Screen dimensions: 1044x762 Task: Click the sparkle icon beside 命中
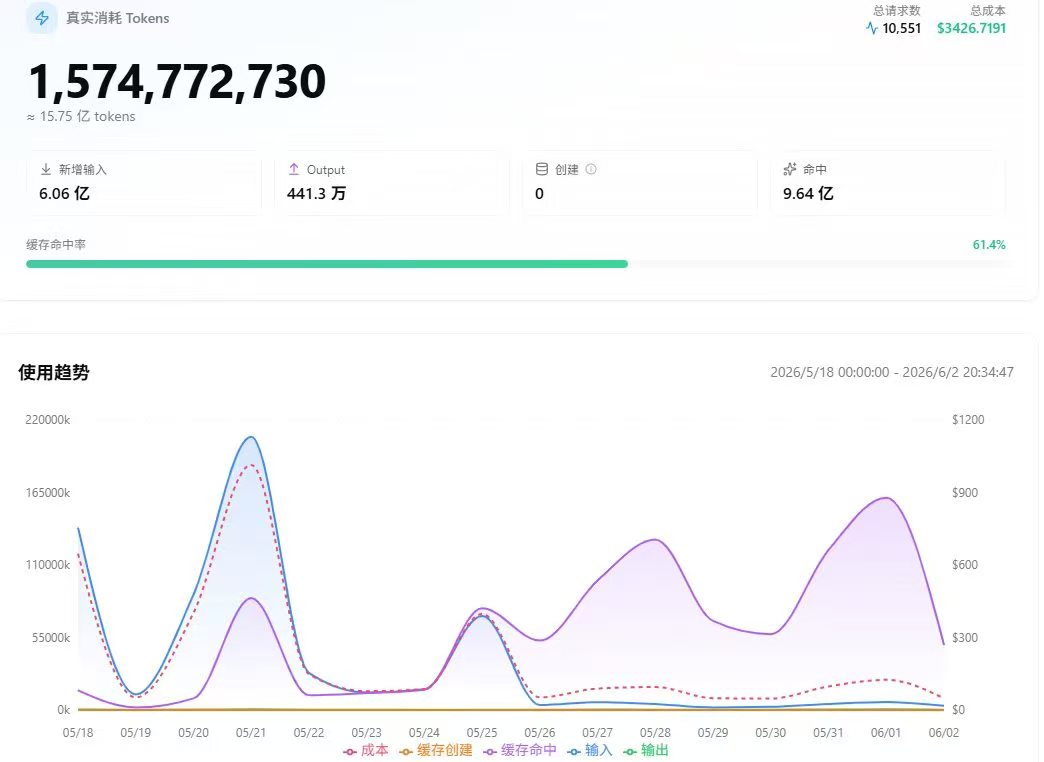tap(790, 169)
